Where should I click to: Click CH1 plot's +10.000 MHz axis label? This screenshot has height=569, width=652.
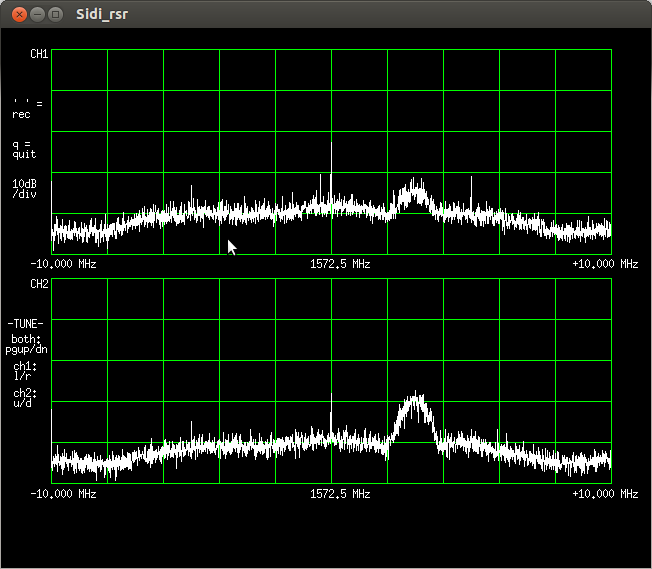pos(605,264)
